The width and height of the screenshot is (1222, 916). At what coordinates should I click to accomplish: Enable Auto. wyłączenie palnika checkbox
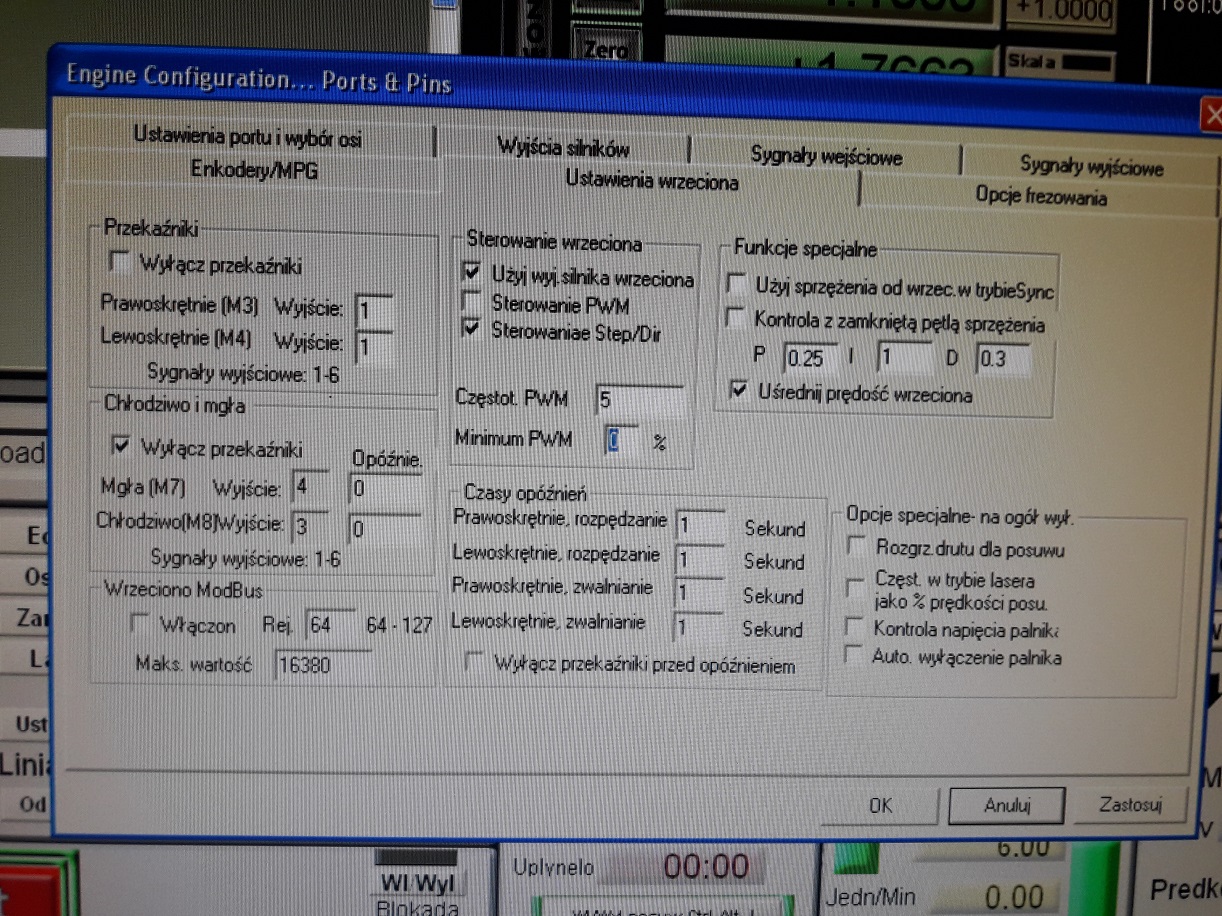855,656
